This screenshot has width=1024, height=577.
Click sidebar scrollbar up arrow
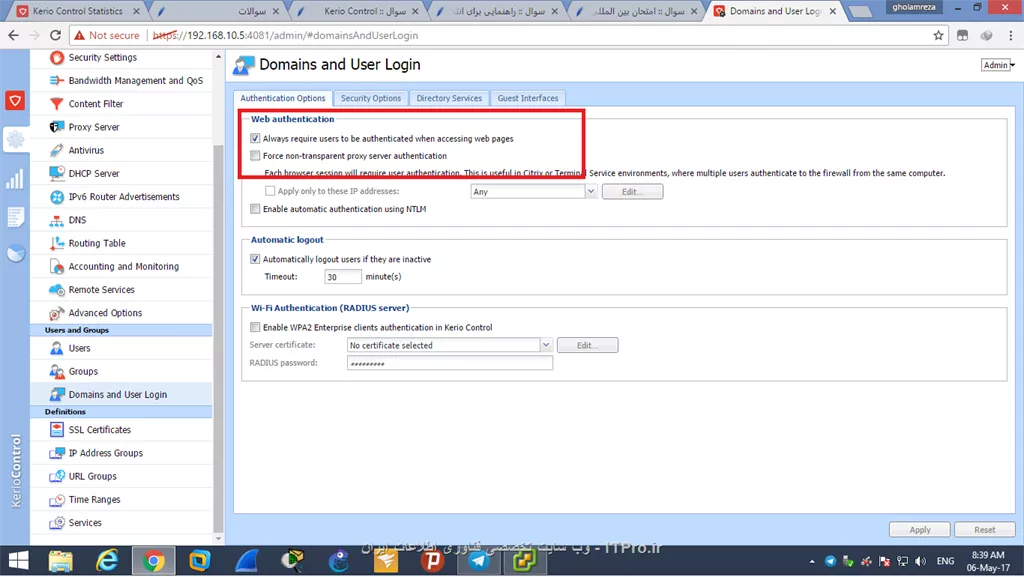coord(218,57)
